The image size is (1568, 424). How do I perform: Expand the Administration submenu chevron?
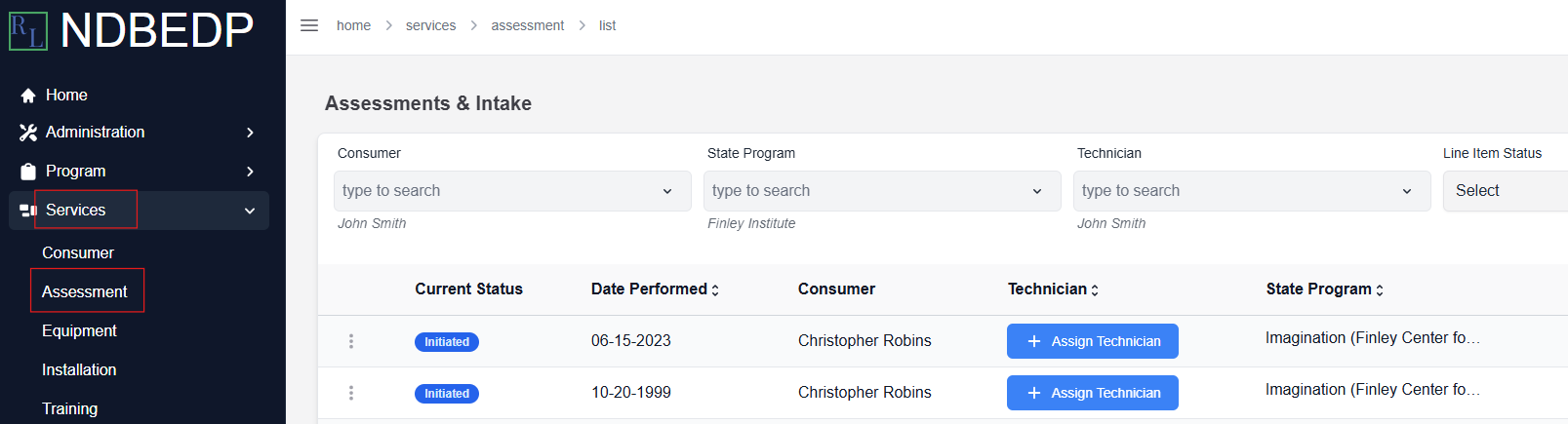pyautogui.click(x=250, y=133)
